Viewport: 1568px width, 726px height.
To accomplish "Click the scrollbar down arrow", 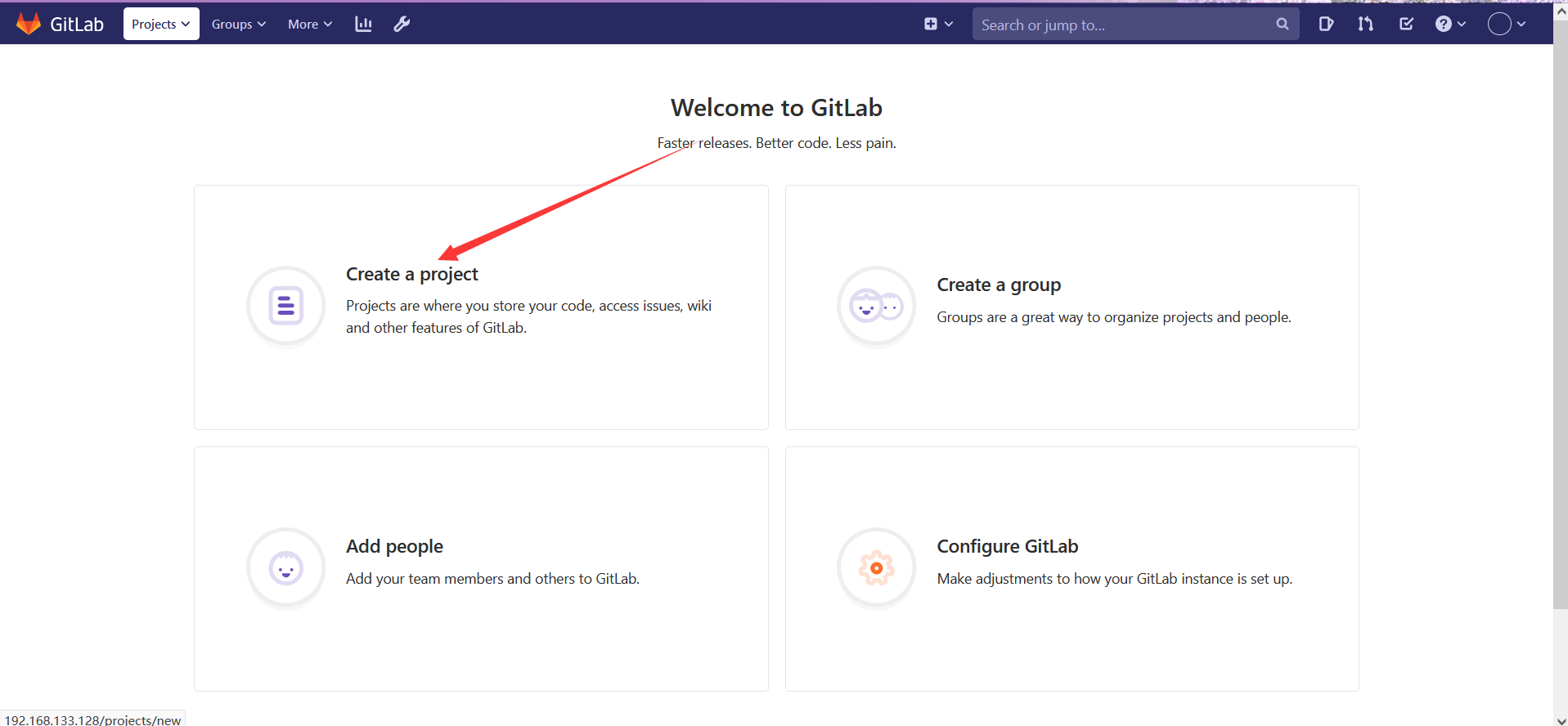I will pyautogui.click(x=1561, y=720).
